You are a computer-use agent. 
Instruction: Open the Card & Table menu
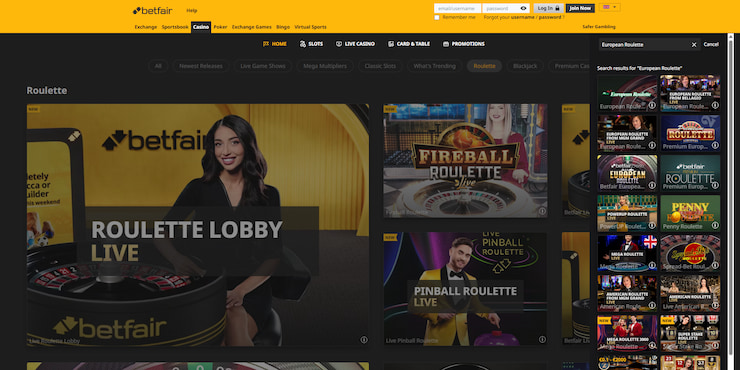point(409,44)
